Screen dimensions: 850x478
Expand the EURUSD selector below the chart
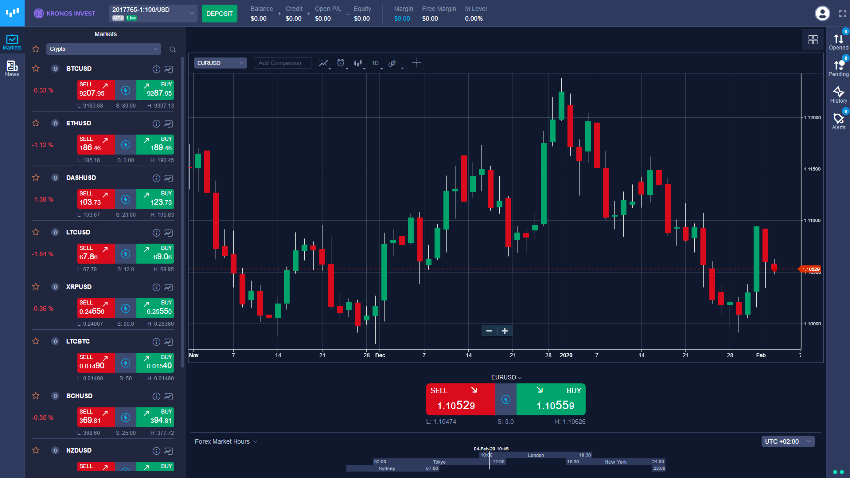506,377
